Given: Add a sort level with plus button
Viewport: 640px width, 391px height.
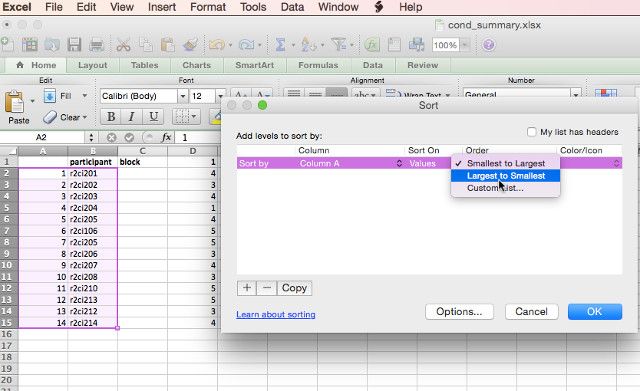Looking at the screenshot, I should click(247, 288).
